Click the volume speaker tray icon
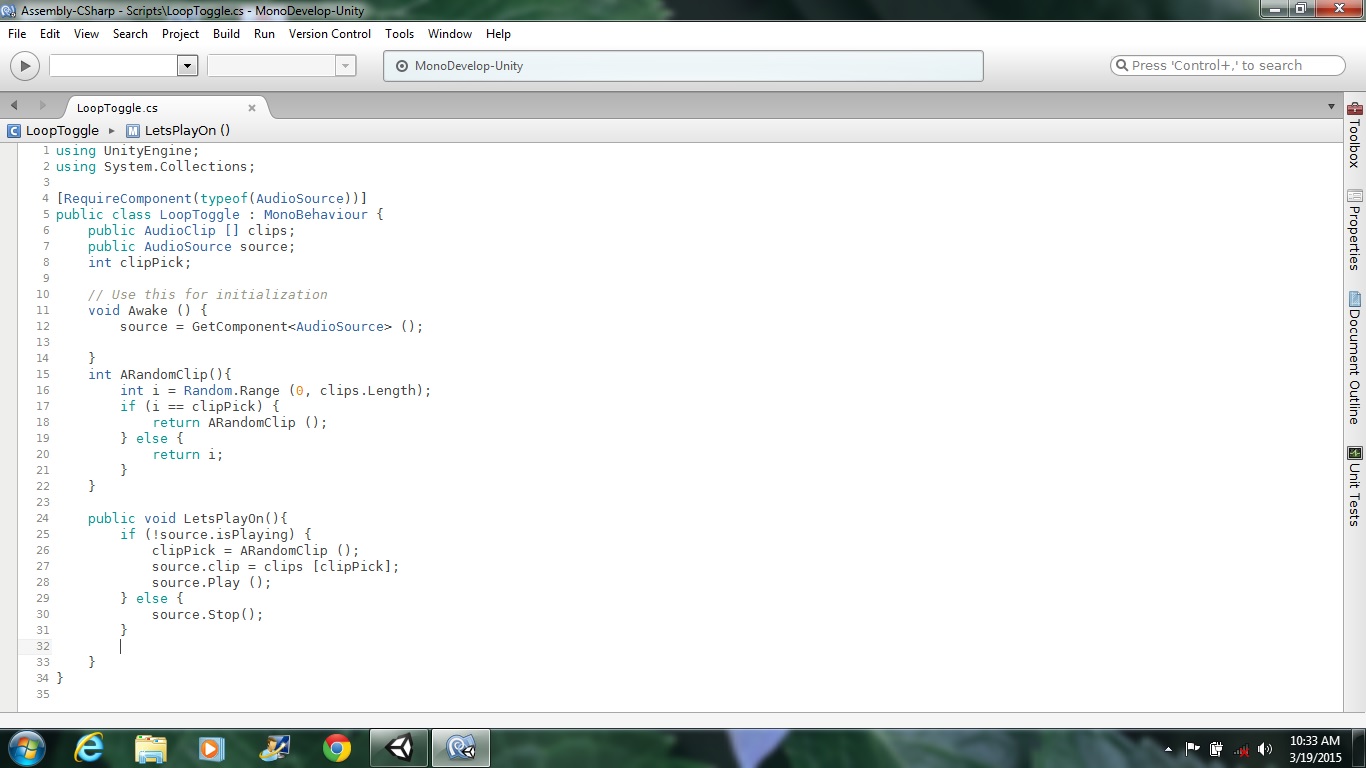This screenshot has width=1366, height=768. tap(1265, 749)
